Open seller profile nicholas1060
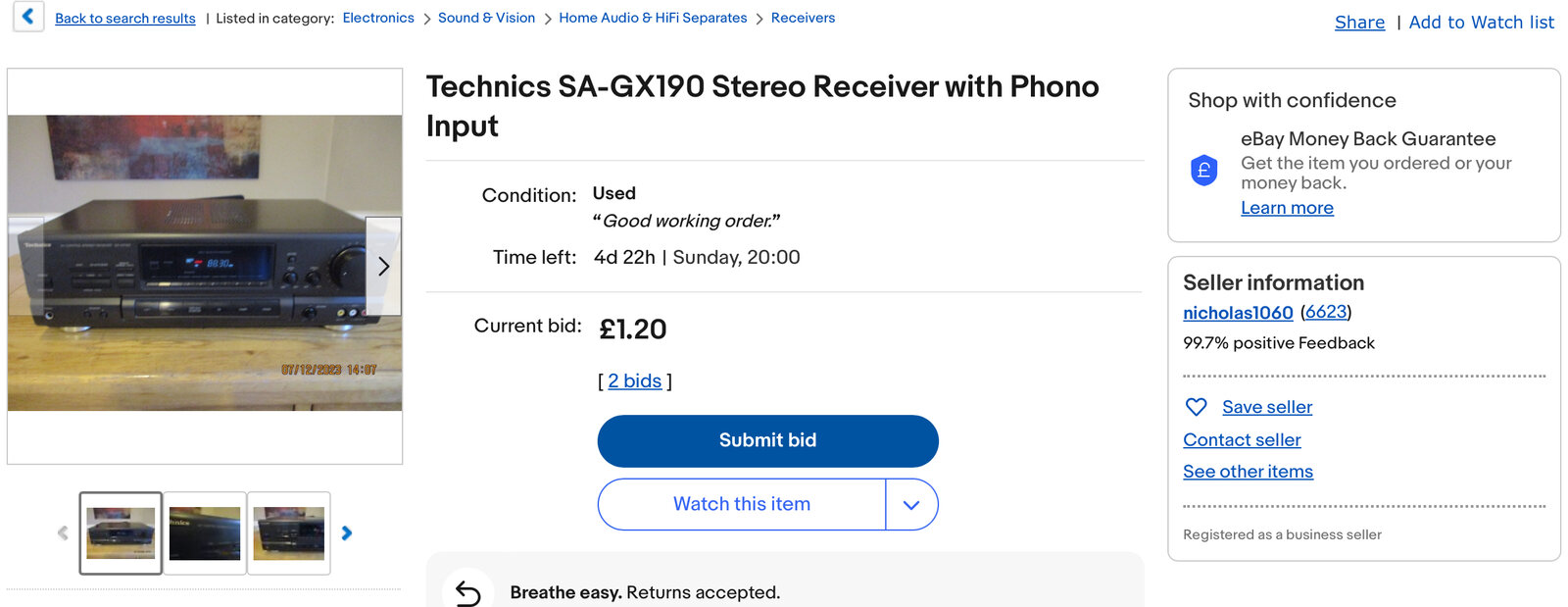 point(1238,313)
